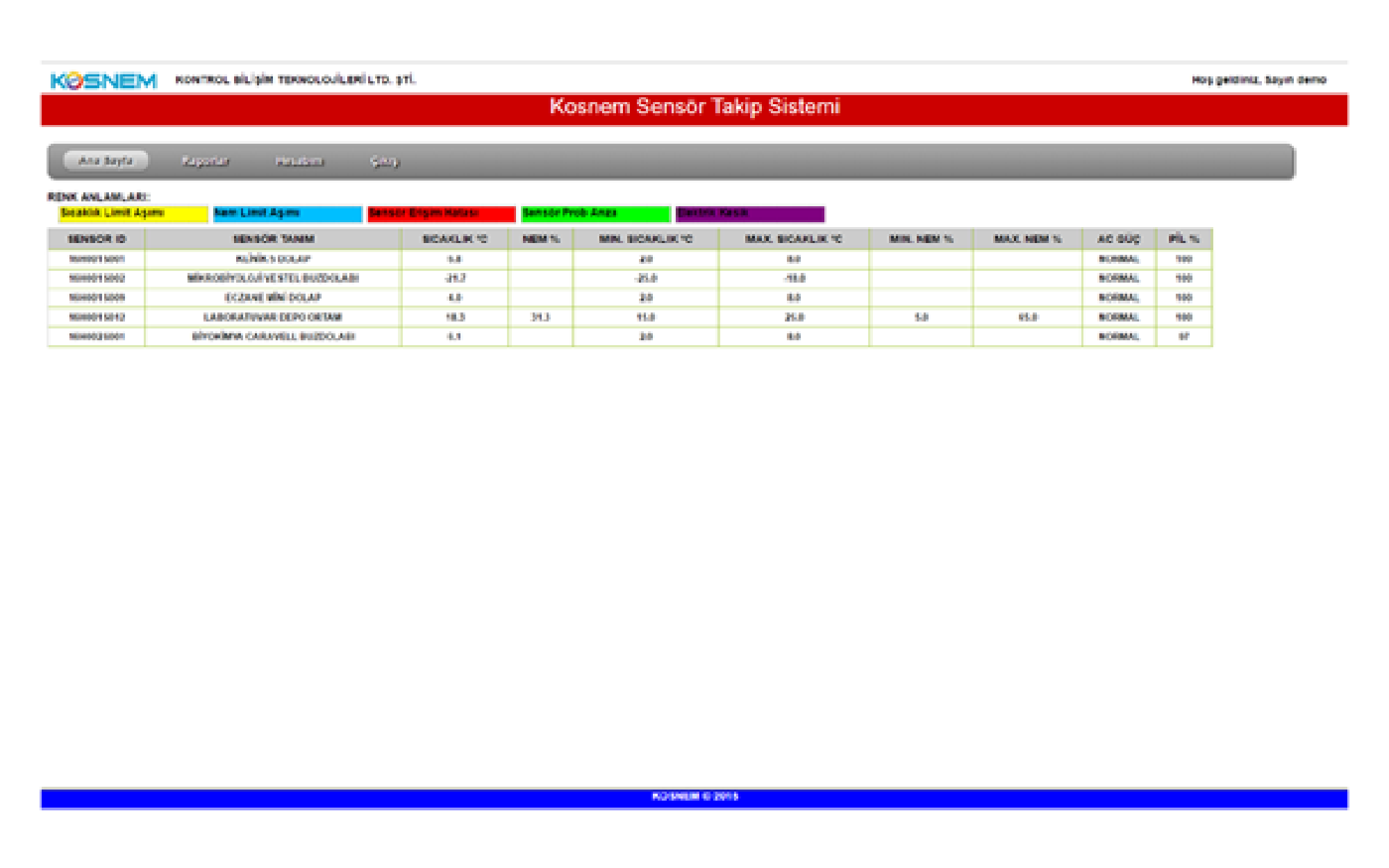
Task: Click the red Sensör Erişim Hatası swatch
Action: pos(441,214)
